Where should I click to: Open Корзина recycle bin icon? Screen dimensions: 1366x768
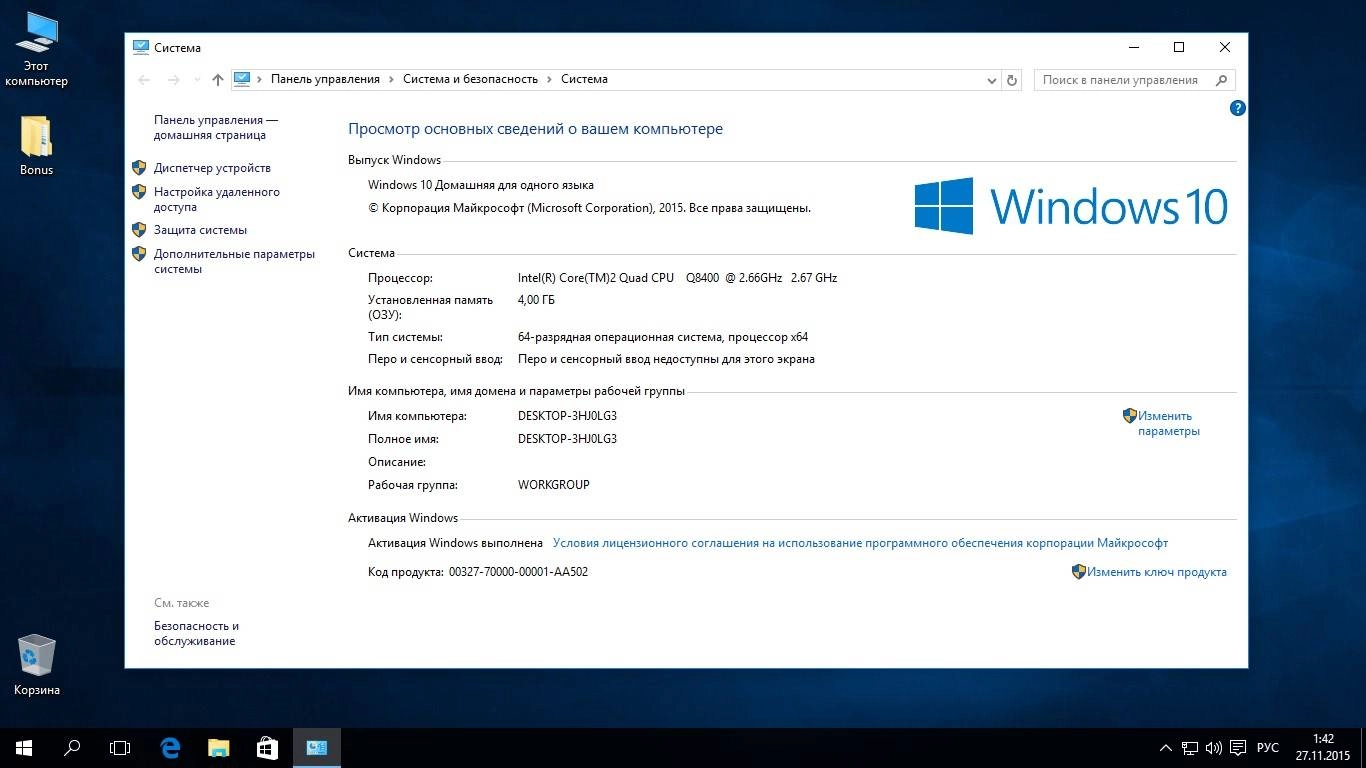tap(37, 664)
